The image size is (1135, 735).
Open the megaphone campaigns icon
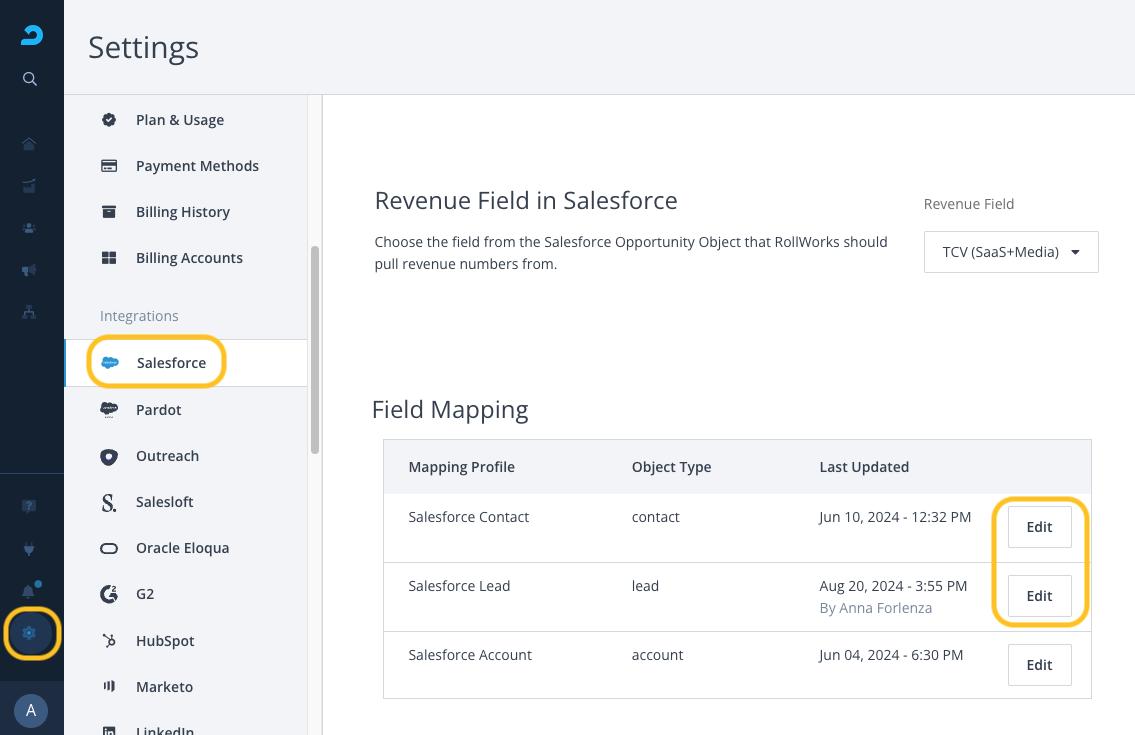point(29,270)
